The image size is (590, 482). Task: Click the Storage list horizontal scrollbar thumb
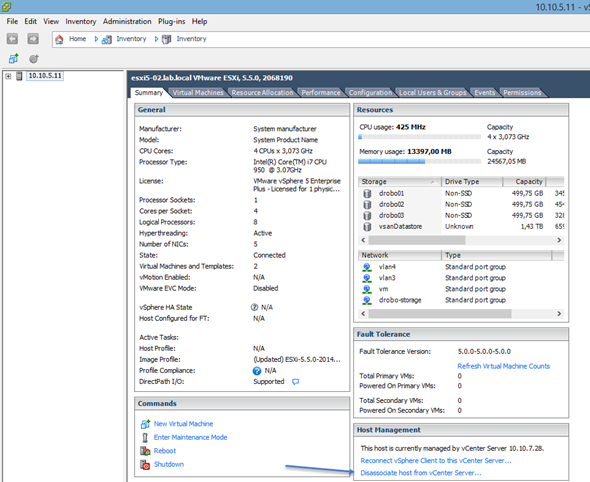(417, 240)
